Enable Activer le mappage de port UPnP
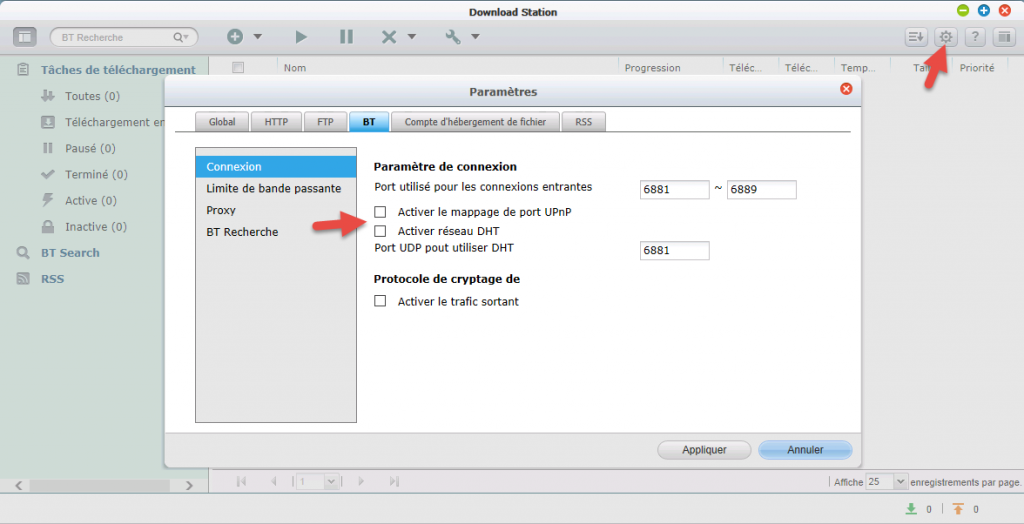This screenshot has height=524, width=1024. click(380, 212)
